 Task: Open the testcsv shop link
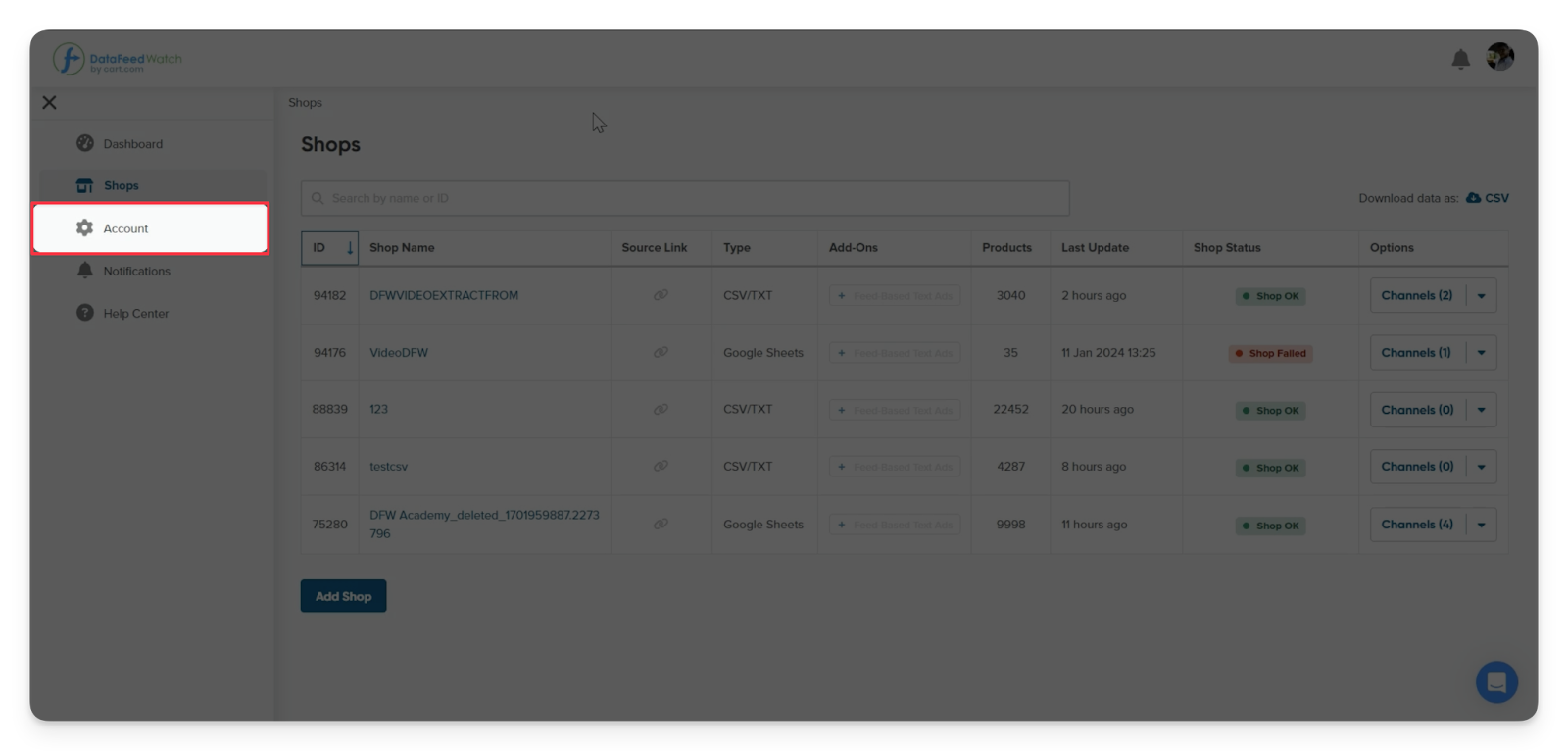[x=388, y=467]
